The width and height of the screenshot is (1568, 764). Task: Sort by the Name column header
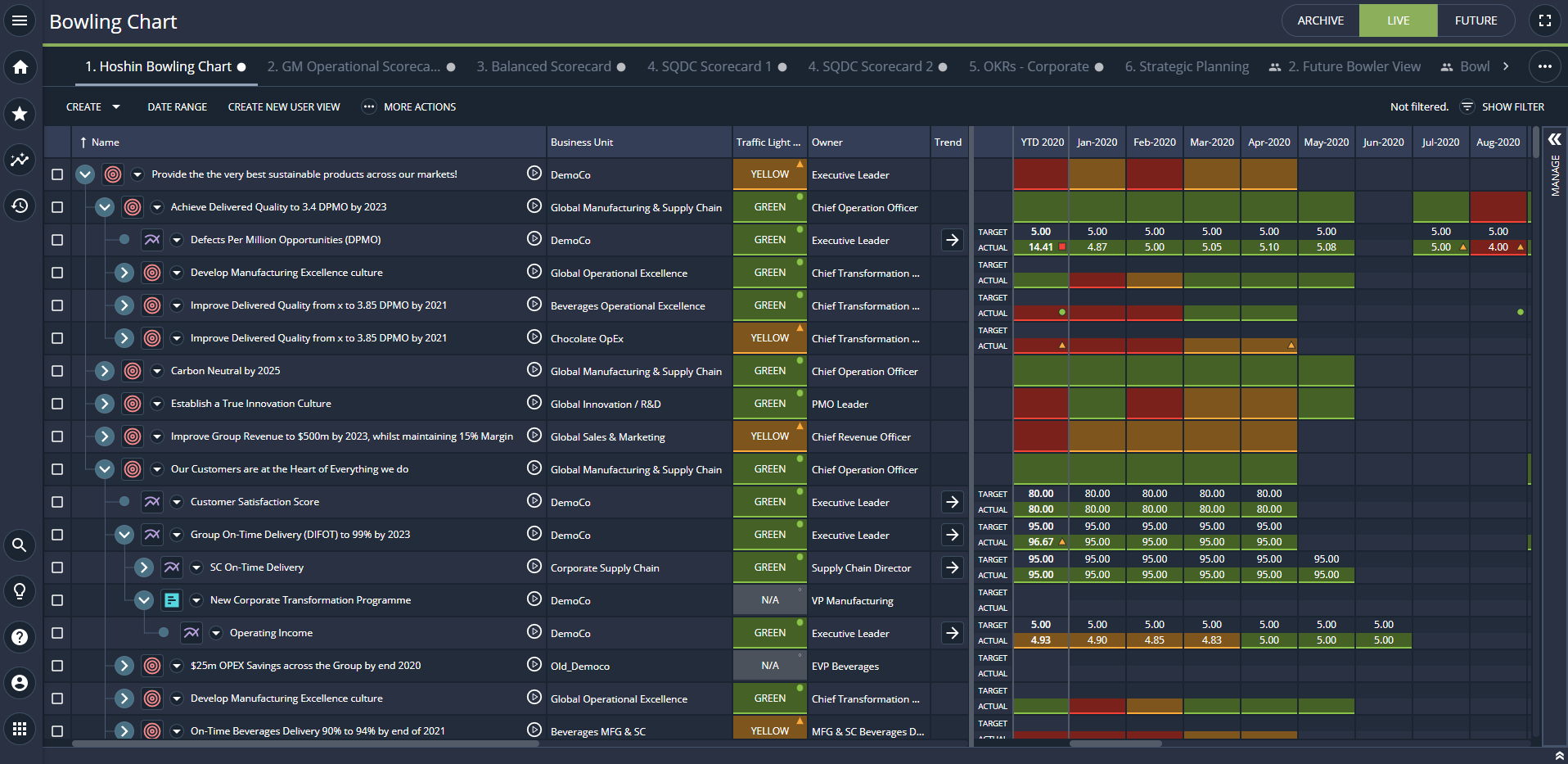[x=106, y=142]
